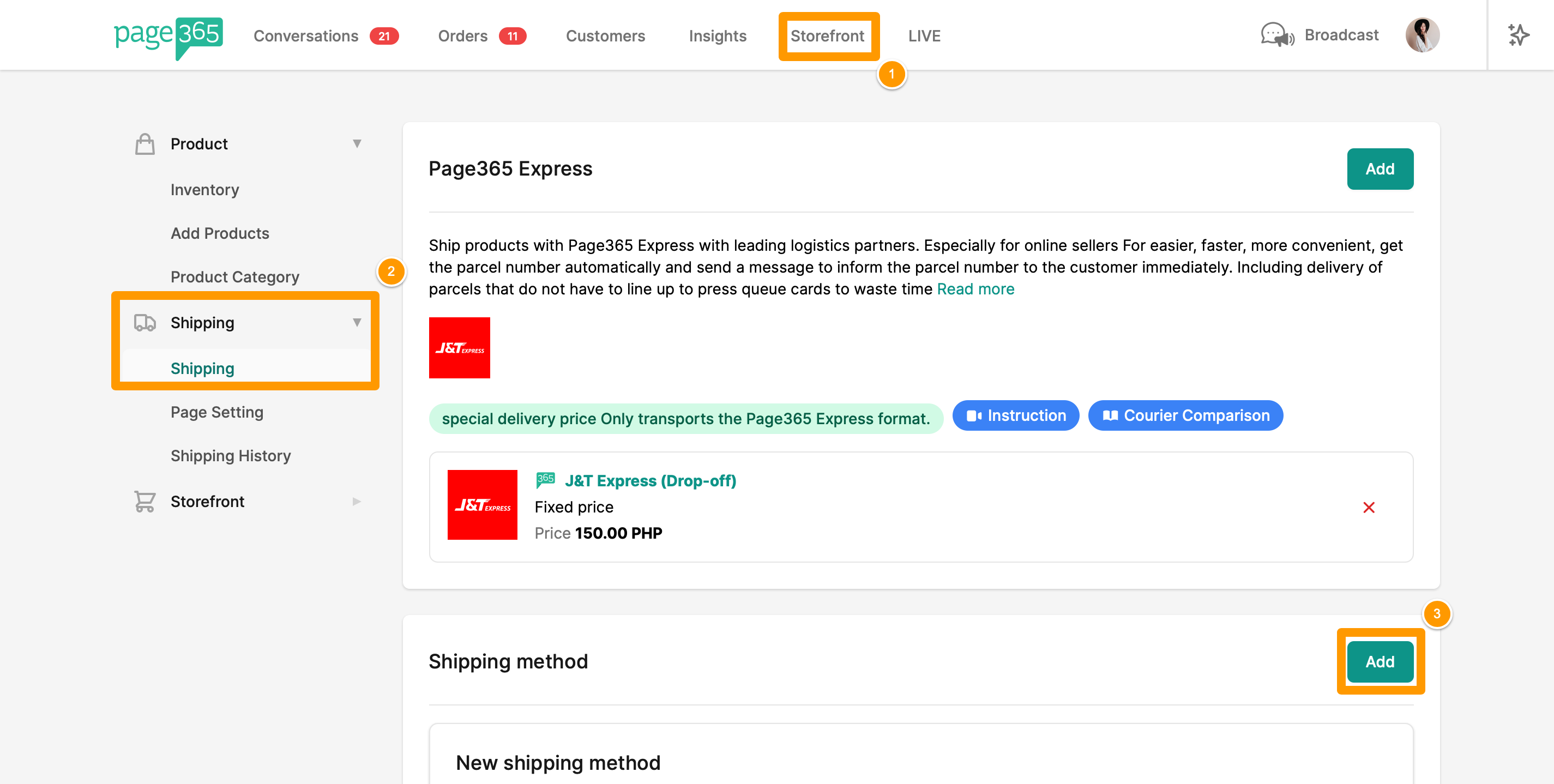Select Shipping History in sidebar

[231, 456]
